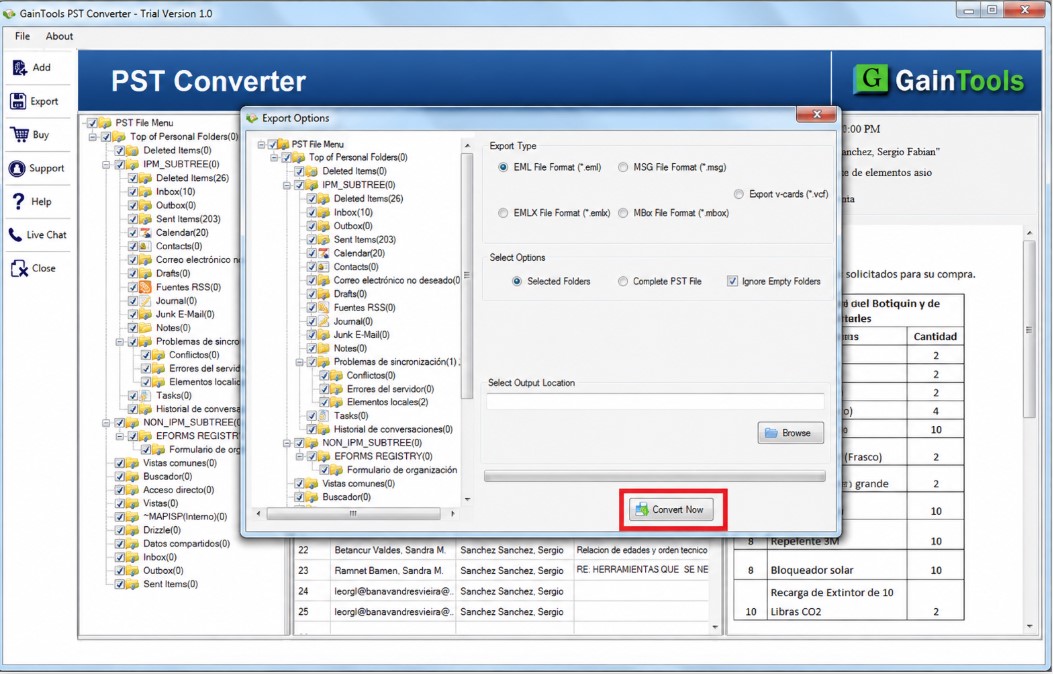
Task: Click the Close file icon in sidebar
Action: tap(19, 269)
